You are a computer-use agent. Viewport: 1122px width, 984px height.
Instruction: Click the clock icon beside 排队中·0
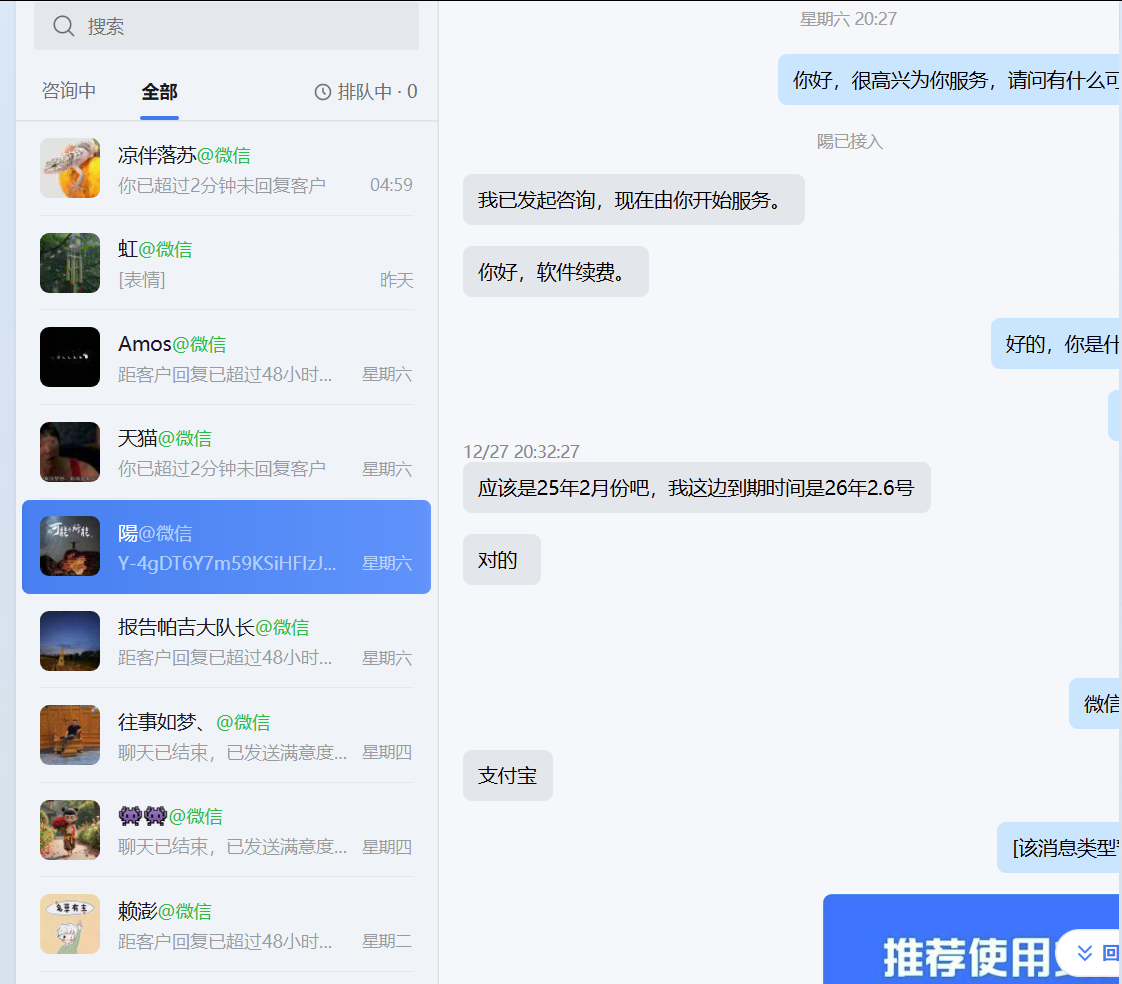coord(321,90)
